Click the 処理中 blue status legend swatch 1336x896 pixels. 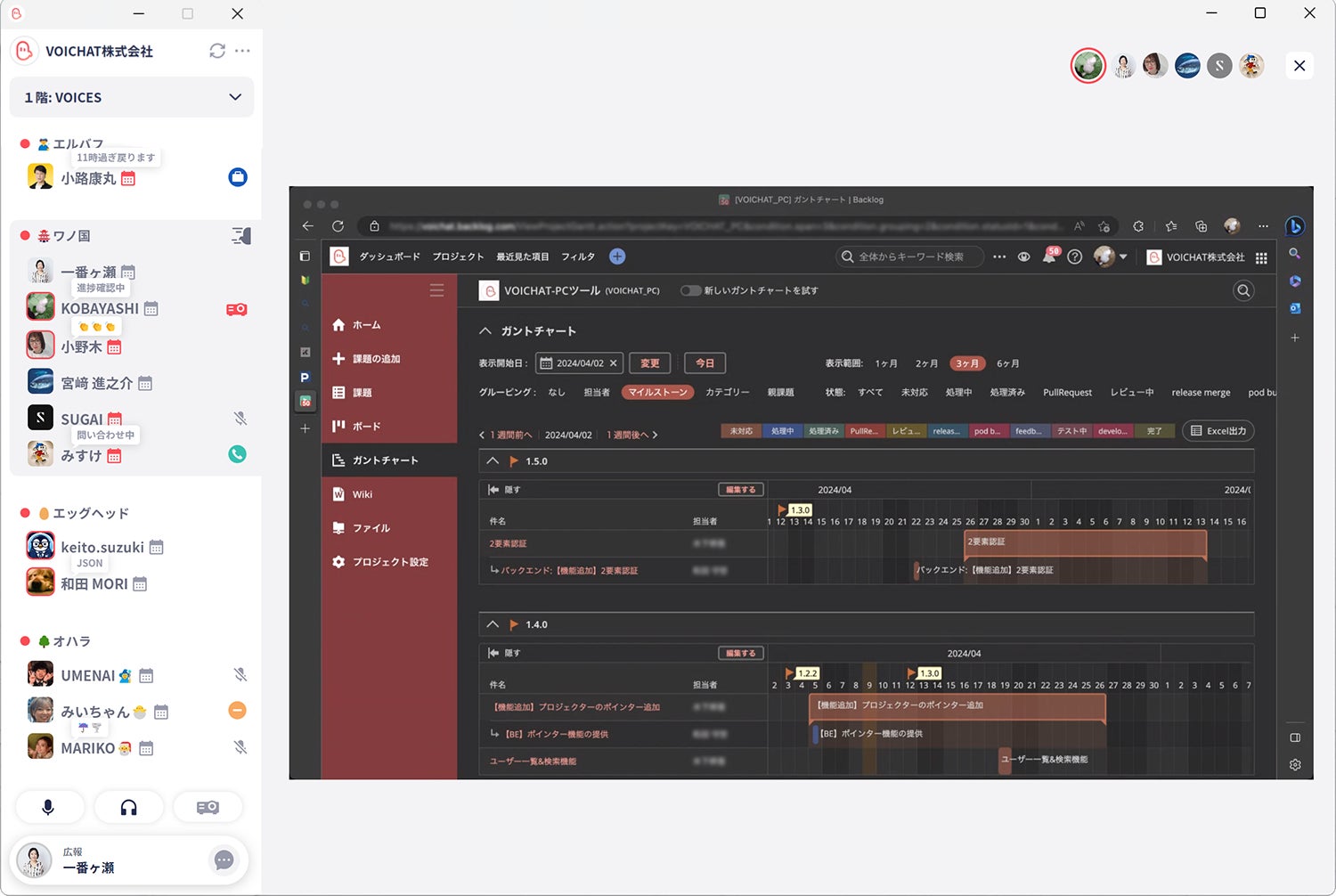[x=782, y=431]
